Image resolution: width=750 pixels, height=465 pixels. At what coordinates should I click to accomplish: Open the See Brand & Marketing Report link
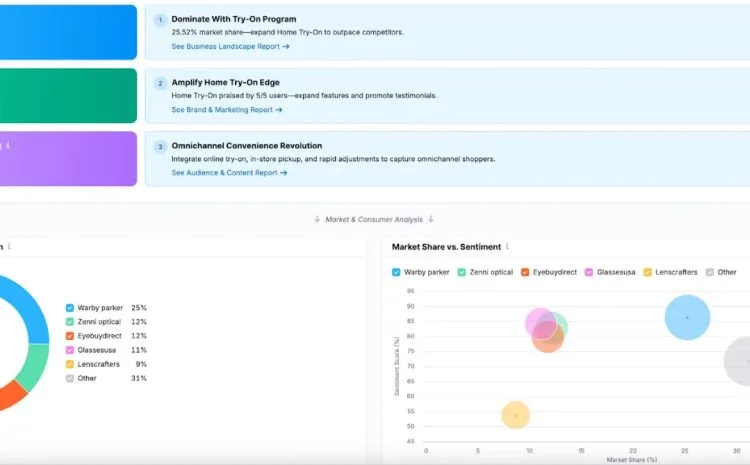[x=227, y=110]
